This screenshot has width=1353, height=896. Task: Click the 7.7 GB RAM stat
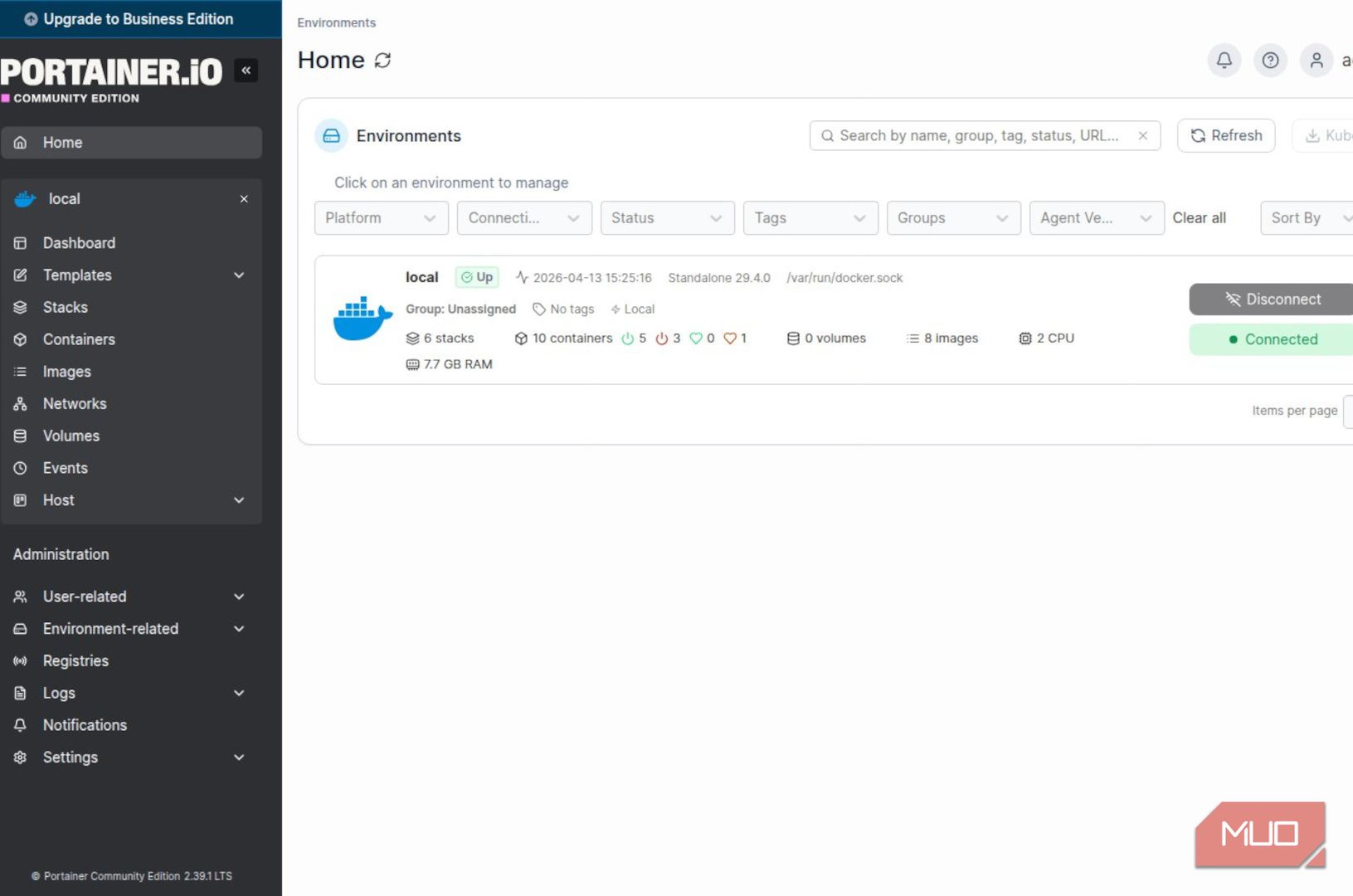[x=449, y=364]
